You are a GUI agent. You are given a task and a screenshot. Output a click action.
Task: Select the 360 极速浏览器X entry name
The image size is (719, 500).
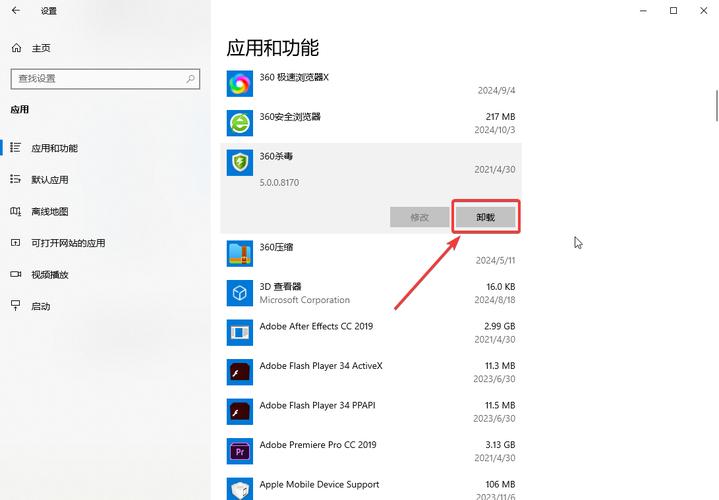click(x=294, y=77)
